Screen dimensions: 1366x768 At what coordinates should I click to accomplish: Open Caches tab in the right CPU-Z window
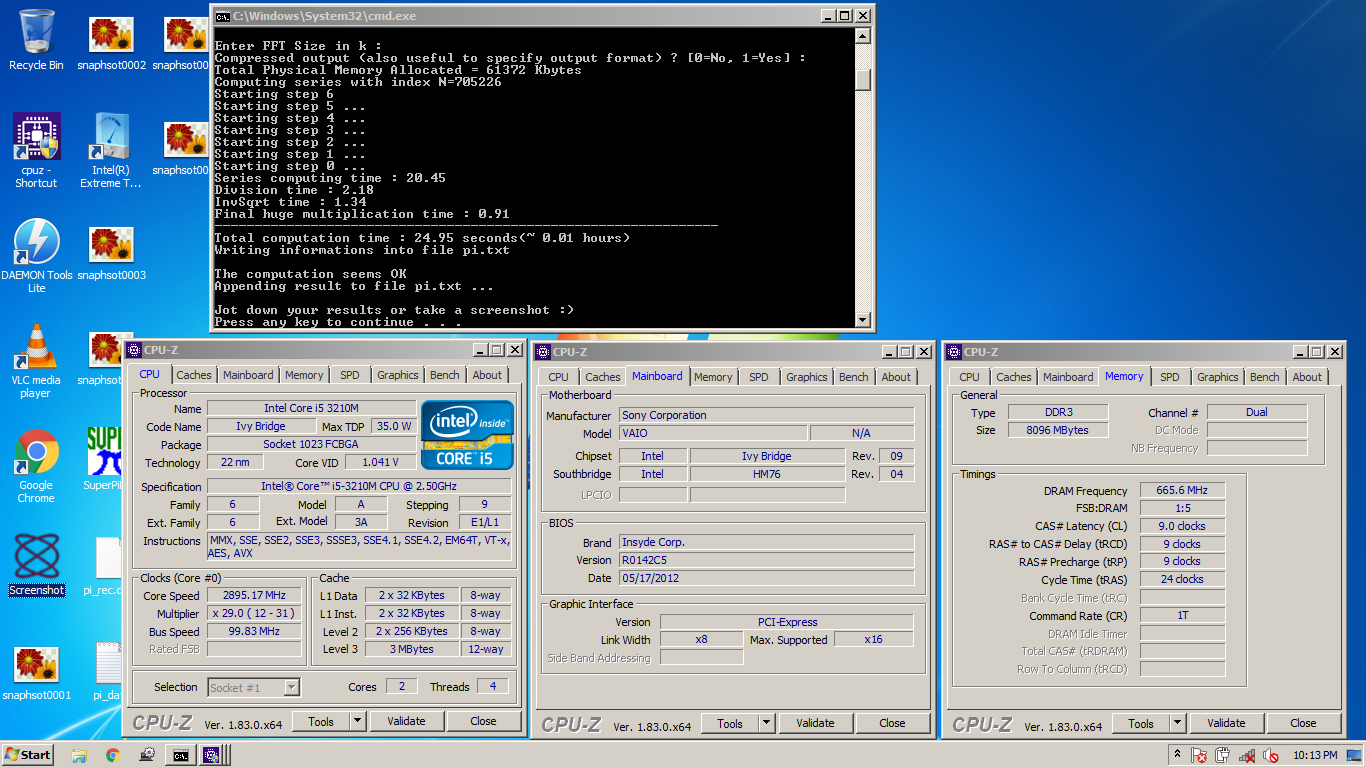point(1013,377)
